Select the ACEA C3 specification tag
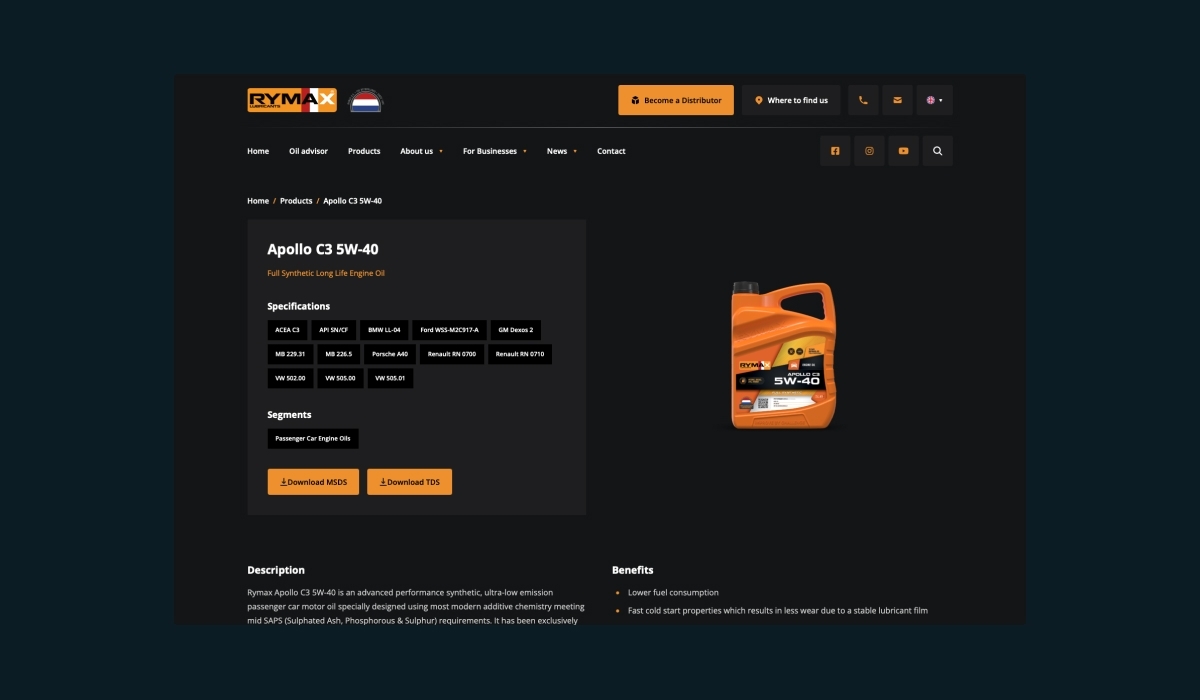Image resolution: width=1200 pixels, height=700 pixels. [x=287, y=329]
